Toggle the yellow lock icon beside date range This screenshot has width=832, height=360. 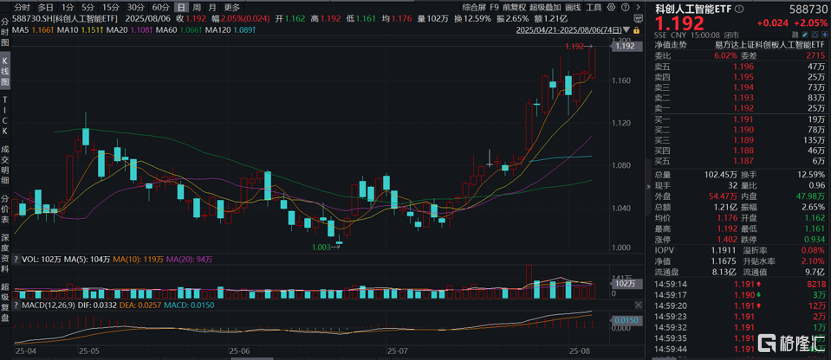tap(636, 30)
